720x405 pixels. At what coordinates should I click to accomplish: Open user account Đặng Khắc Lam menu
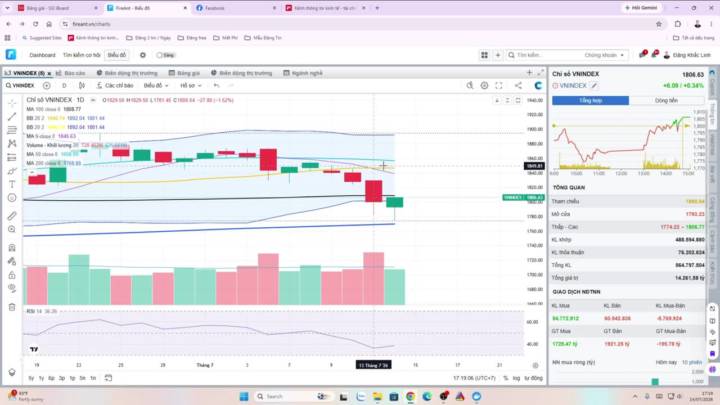[687, 55]
